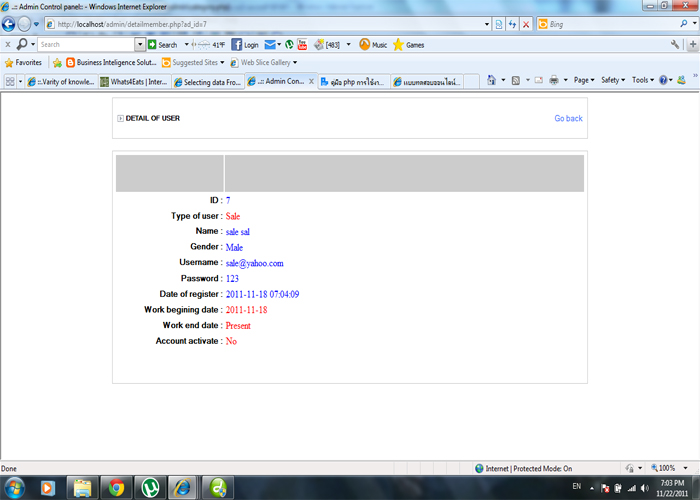Screen dimensions: 700x500
Task: Click the Windows Start button
Action: [14, 488]
